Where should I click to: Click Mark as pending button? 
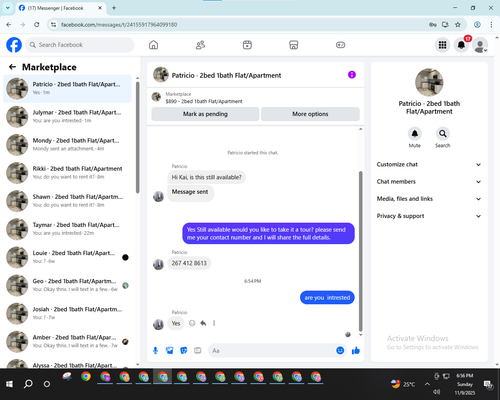(205, 114)
